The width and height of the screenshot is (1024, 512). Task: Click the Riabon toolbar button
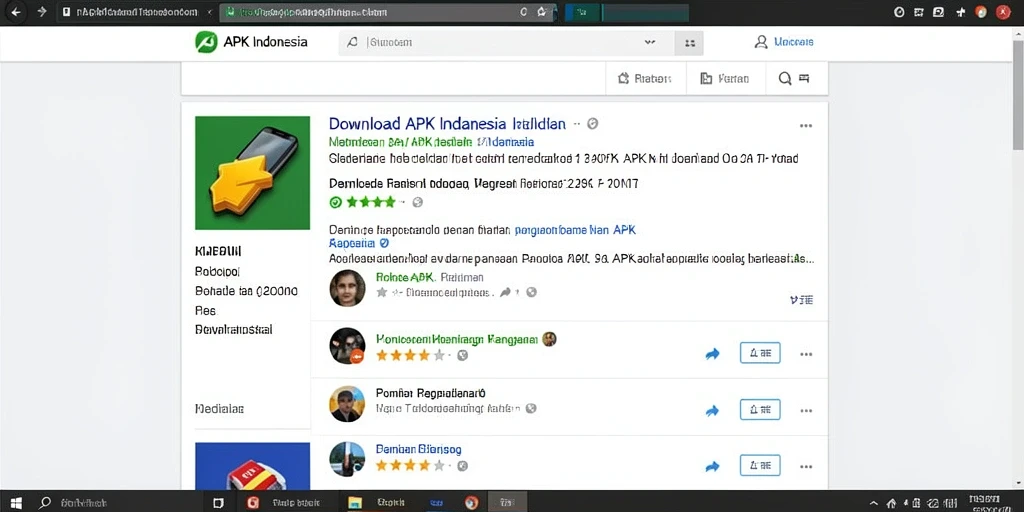pyautogui.click(x=645, y=79)
